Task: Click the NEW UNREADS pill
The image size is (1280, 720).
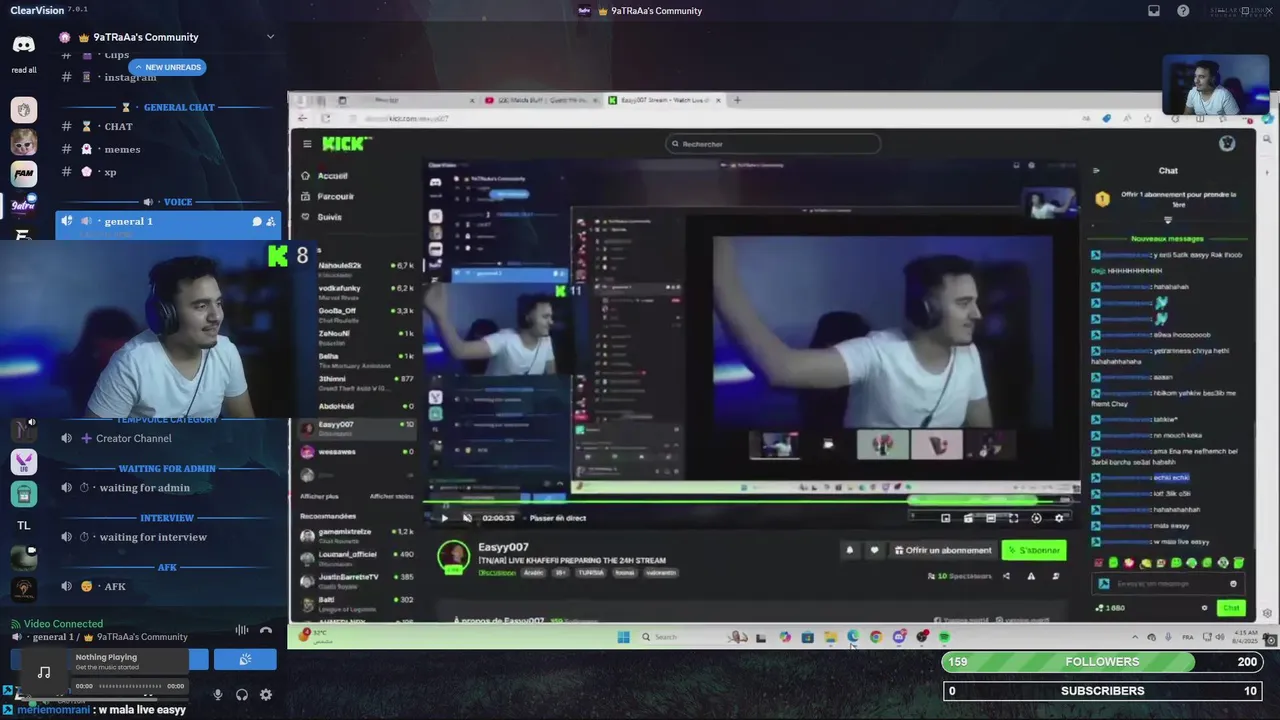Action: (167, 67)
